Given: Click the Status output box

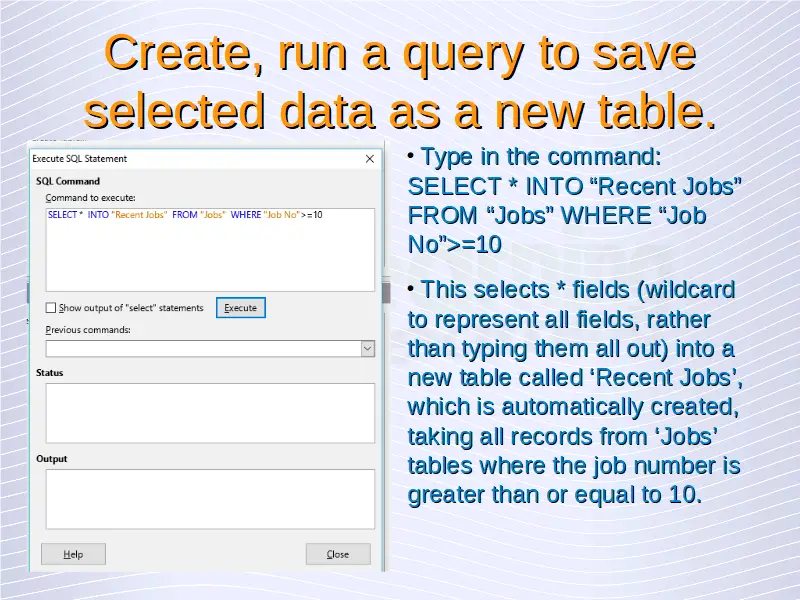Looking at the screenshot, I should coord(210,413).
